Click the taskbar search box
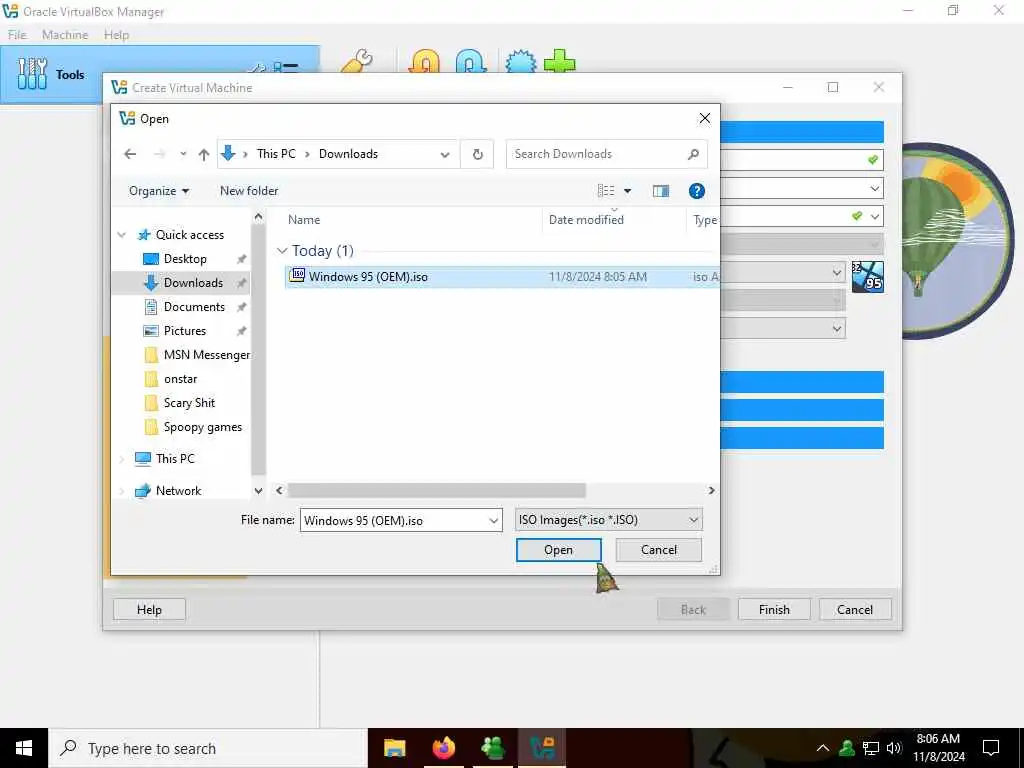This screenshot has height=768, width=1024. point(208,748)
